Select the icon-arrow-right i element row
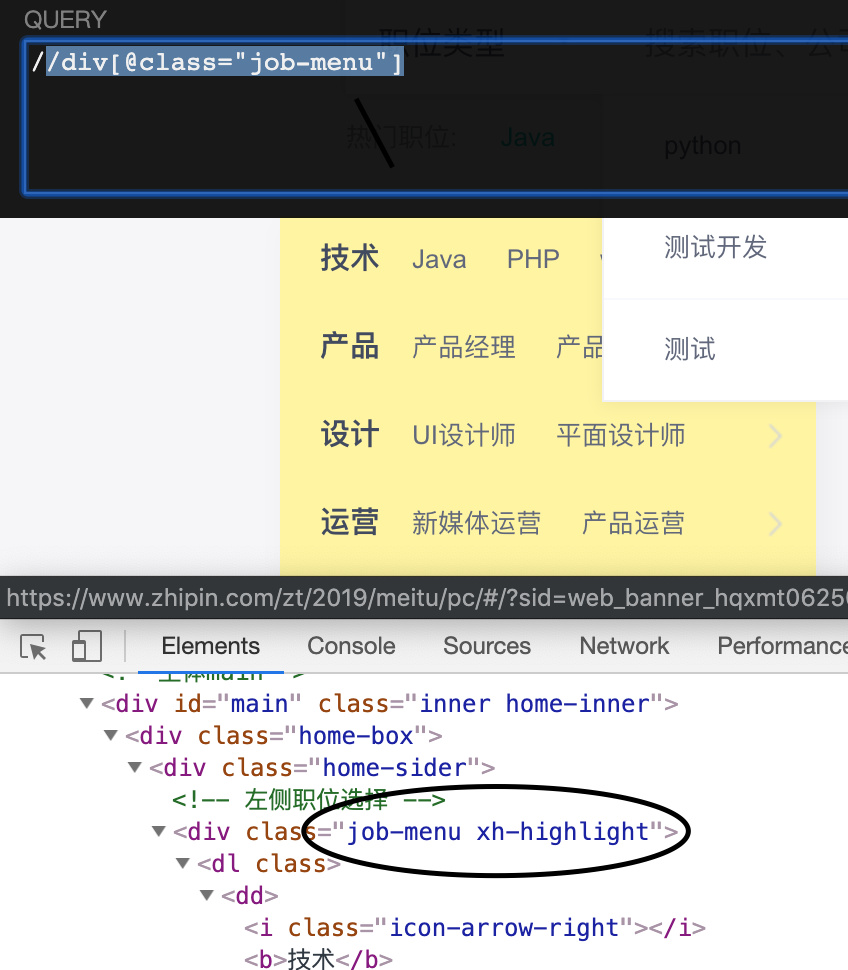Image resolution: width=848 pixels, height=970 pixels. pos(474,928)
